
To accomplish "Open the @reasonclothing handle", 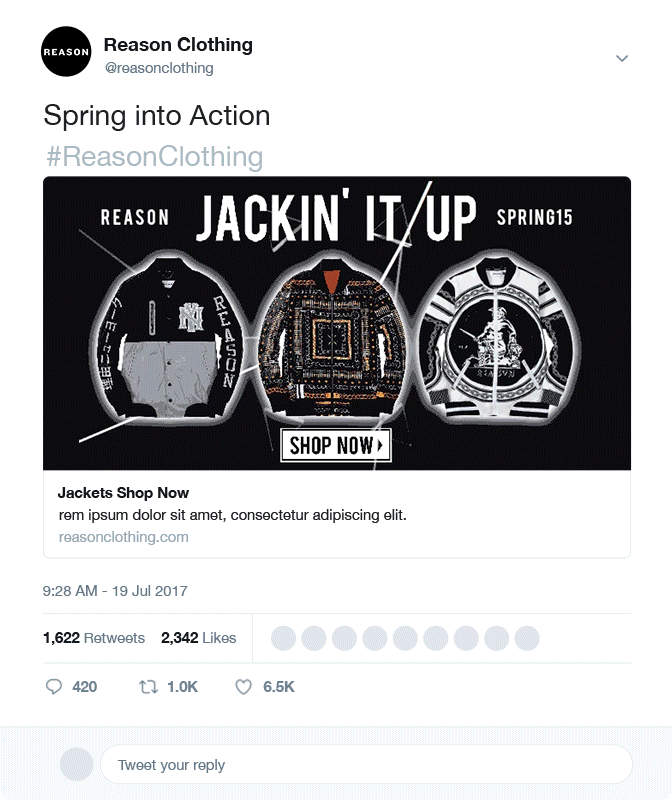I will [x=159, y=68].
